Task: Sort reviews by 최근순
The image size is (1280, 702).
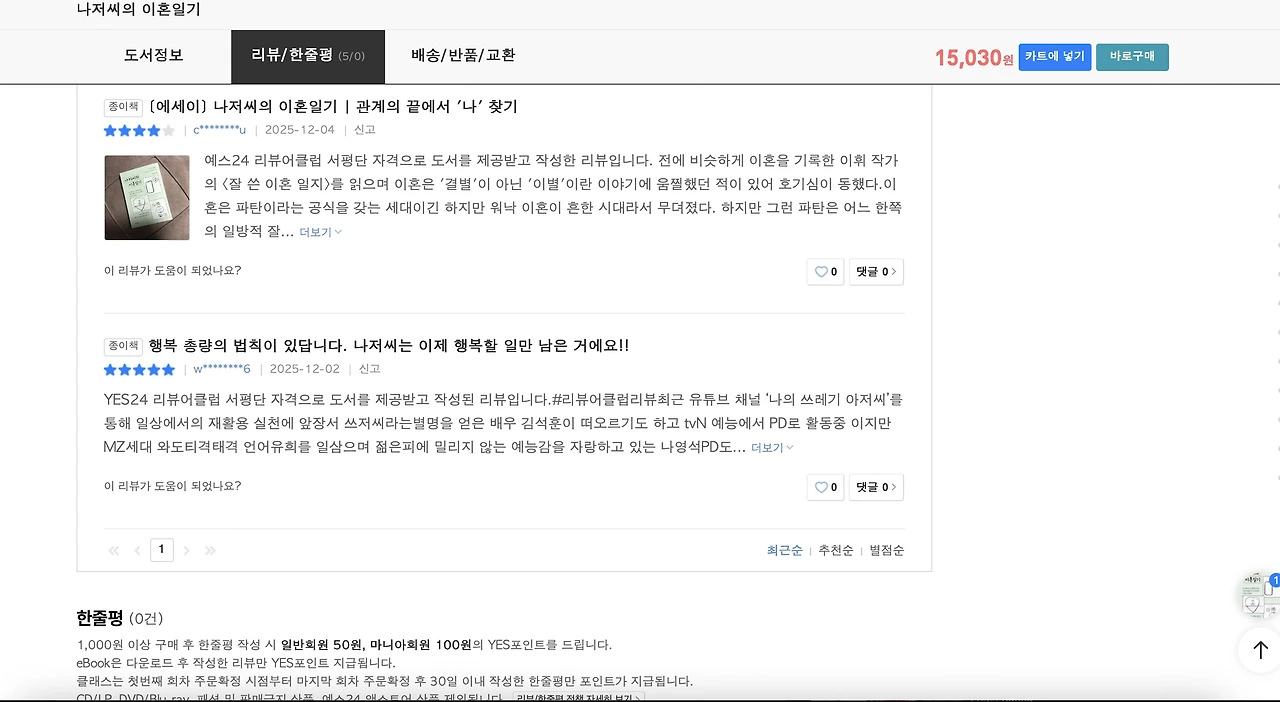Action: (785, 551)
